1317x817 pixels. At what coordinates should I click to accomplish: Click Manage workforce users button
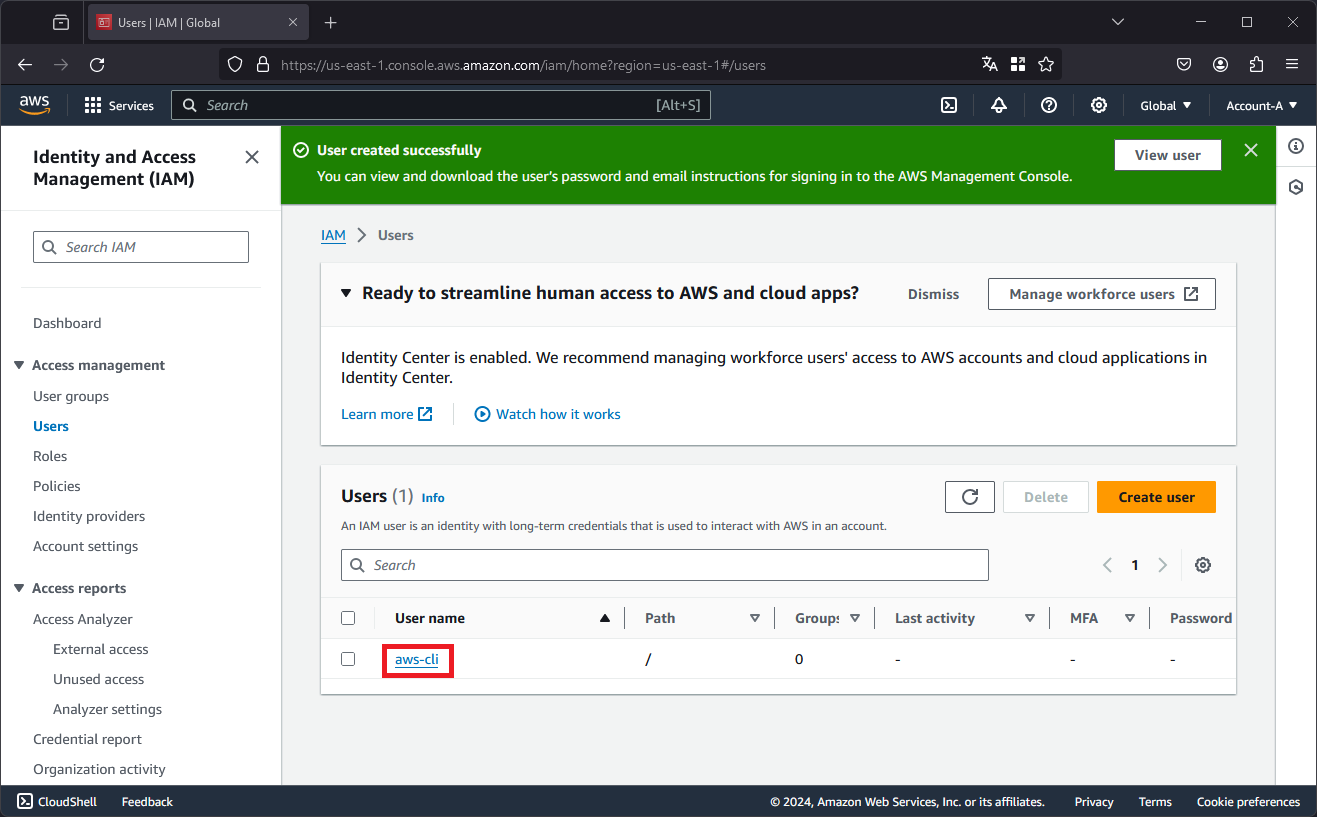click(1102, 294)
